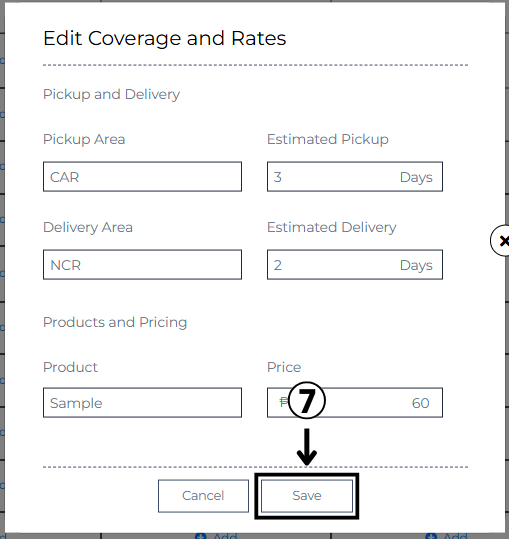Click the Price label text

(x=284, y=367)
